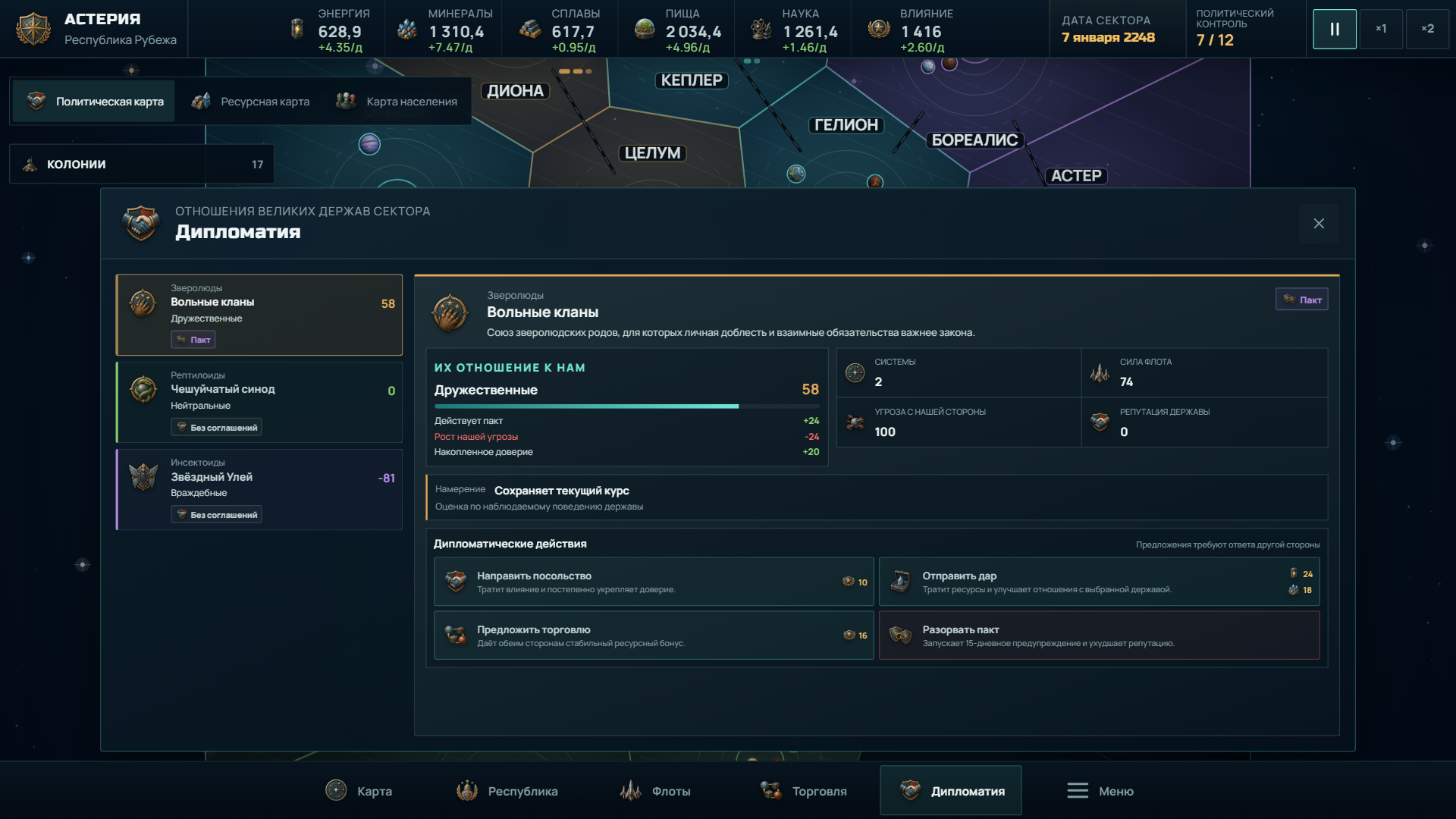Click Направить посольство action
The width and height of the screenshot is (1456, 819).
point(654,582)
